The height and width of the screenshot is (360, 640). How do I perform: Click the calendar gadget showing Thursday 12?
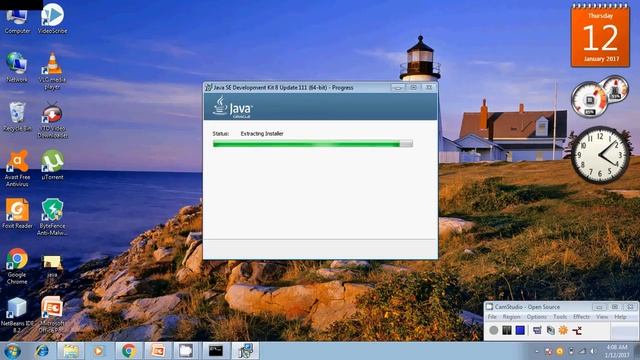pyautogui.click(x=600, y=35)
